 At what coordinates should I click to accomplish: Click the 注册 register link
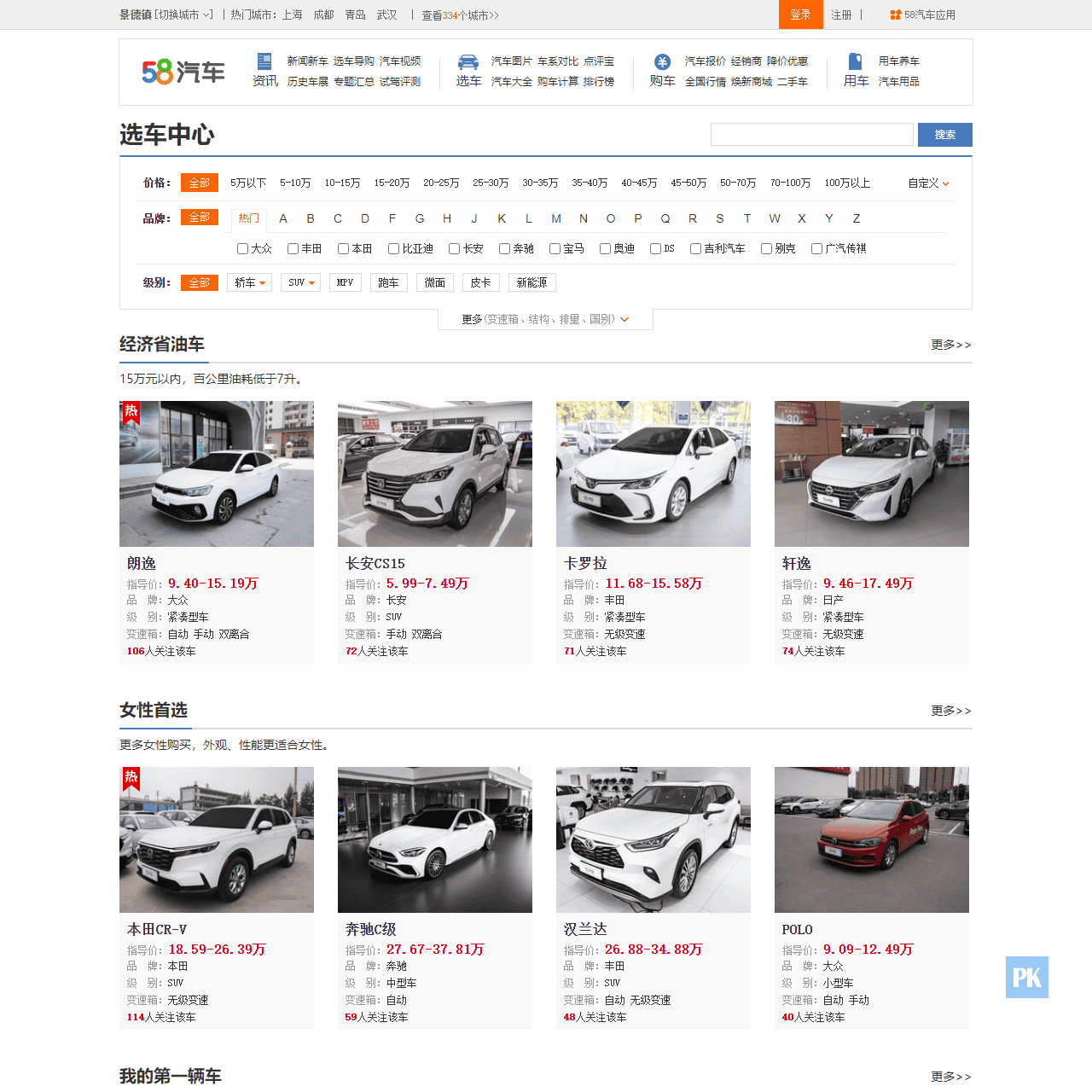point(841,15)
